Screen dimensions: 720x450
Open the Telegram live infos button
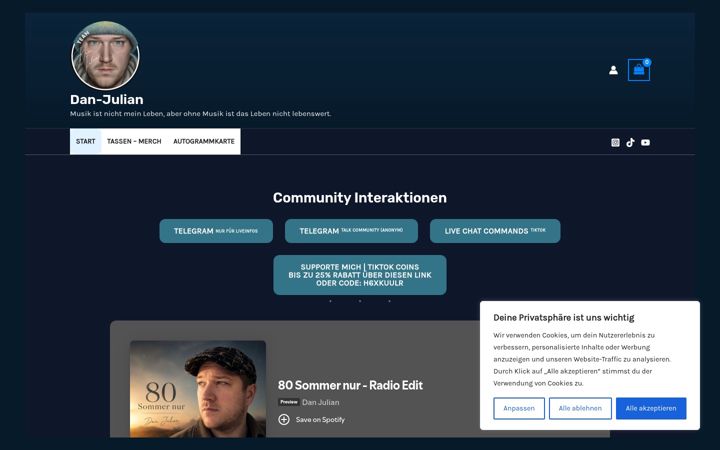[216, 231]
